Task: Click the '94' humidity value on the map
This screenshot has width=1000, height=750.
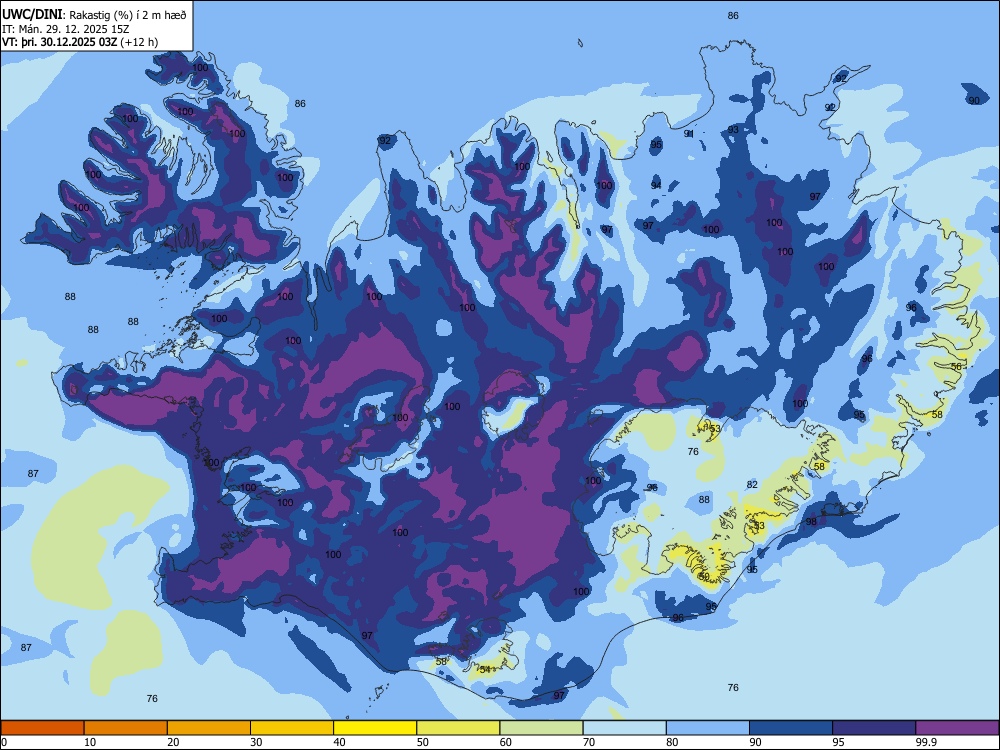Action: (x=656, y=186)
